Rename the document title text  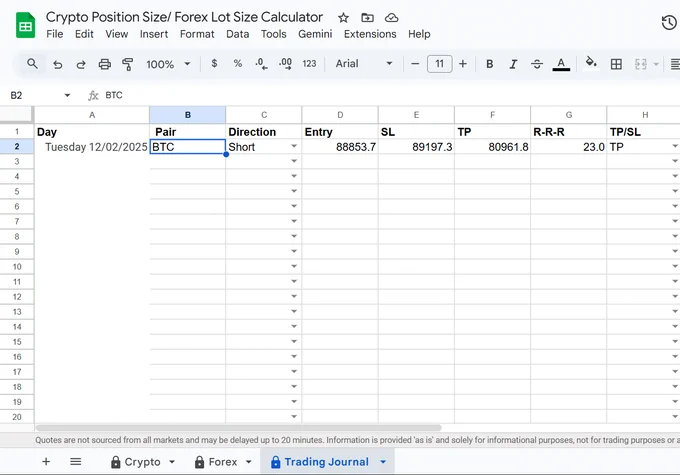[x=184, y=17]
